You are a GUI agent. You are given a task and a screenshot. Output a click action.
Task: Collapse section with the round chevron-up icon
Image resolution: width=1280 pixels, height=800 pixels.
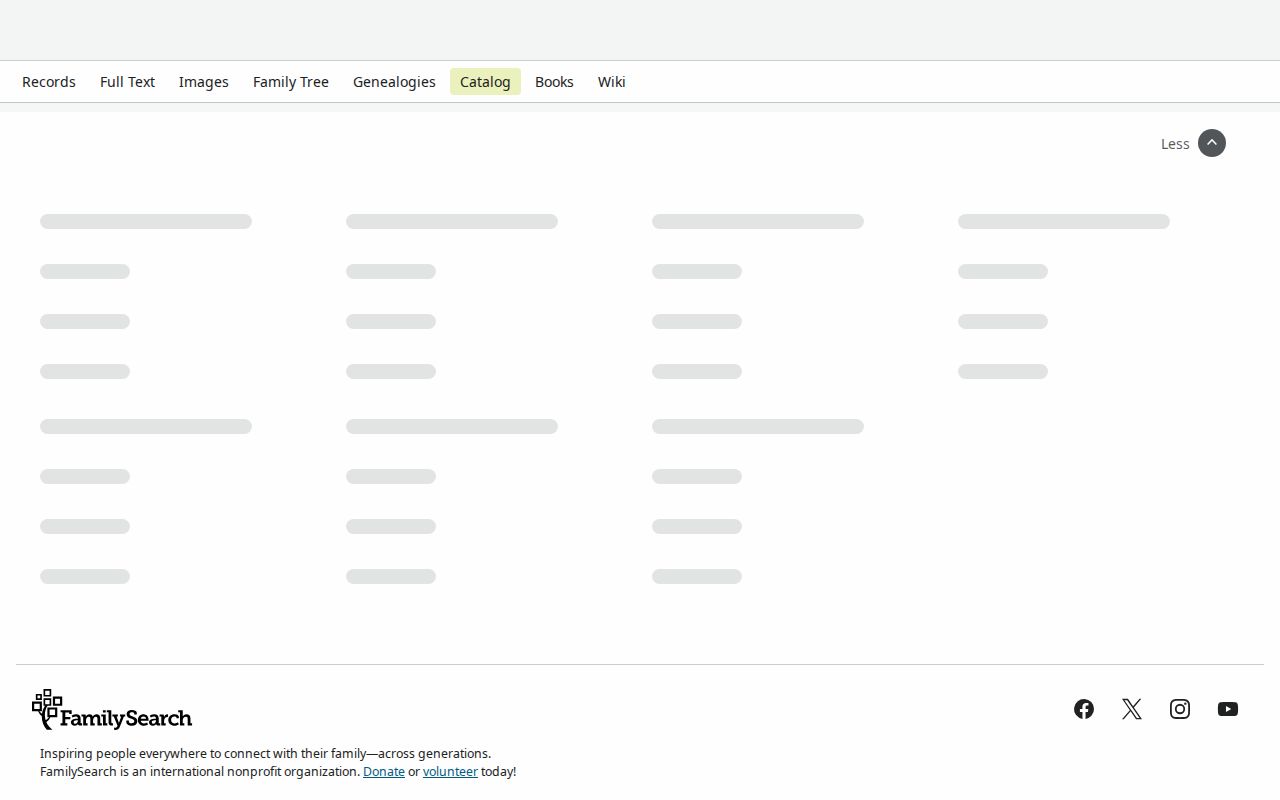tap(1212, 143)
